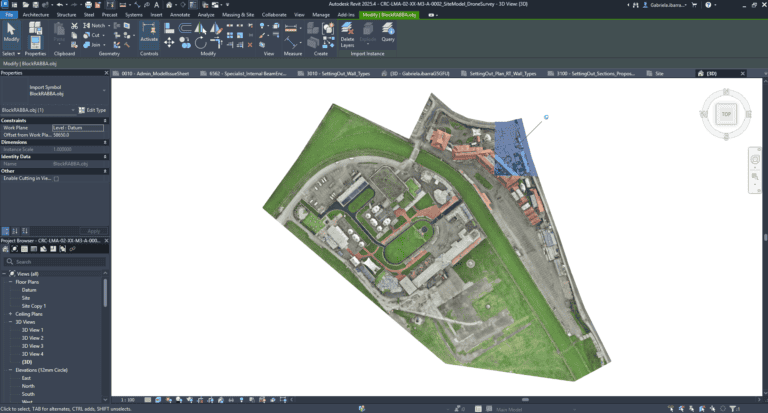Select the North elevation in Project Browser
The image size is (768, 413).
coord(28,386)
